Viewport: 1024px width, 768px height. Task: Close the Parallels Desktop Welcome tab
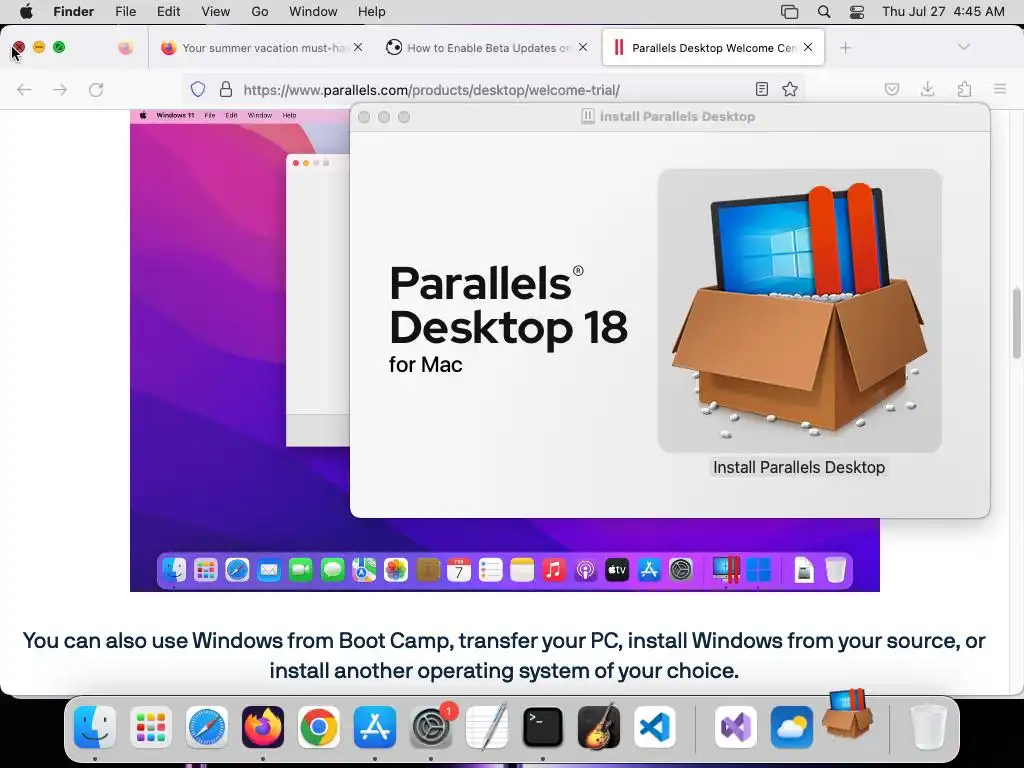(808, 47)
